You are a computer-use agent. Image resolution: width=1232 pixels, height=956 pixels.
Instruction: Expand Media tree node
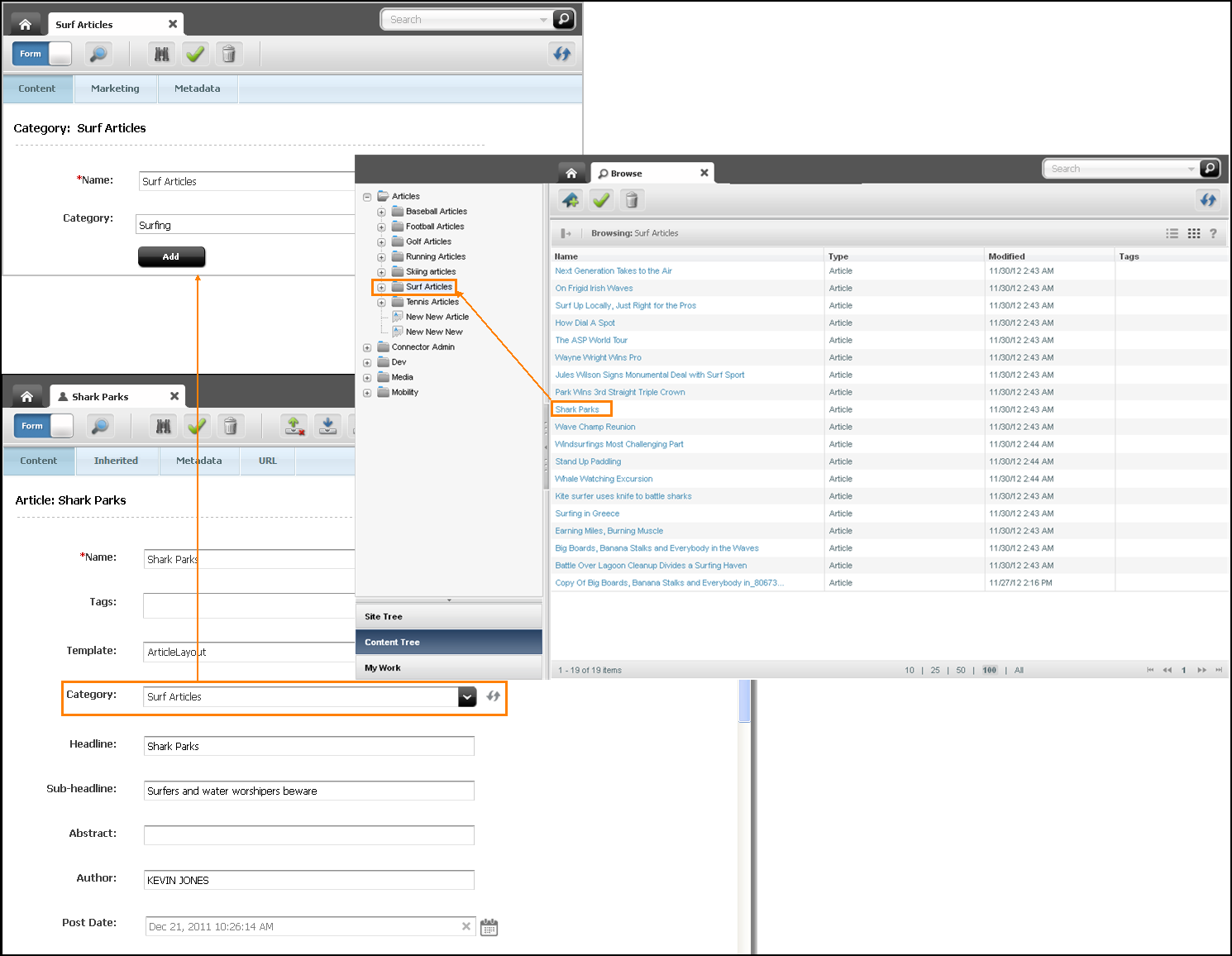click(367, 378)
